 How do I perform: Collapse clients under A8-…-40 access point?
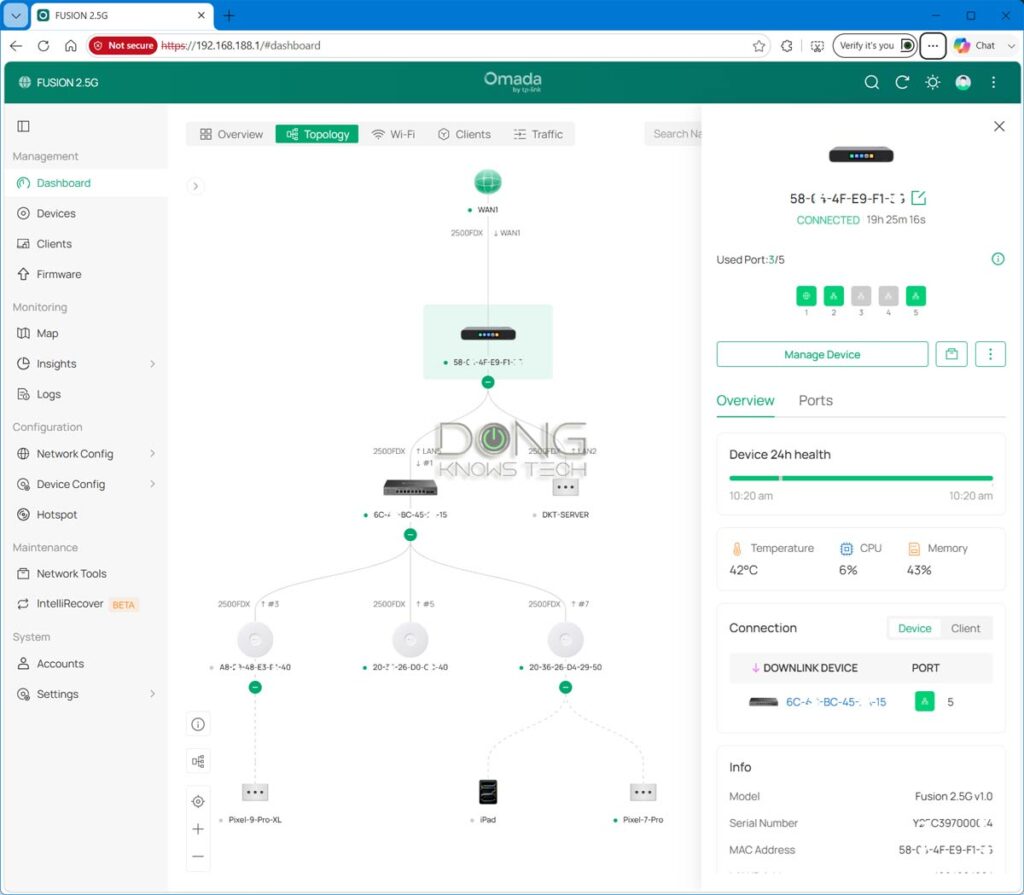255,687
